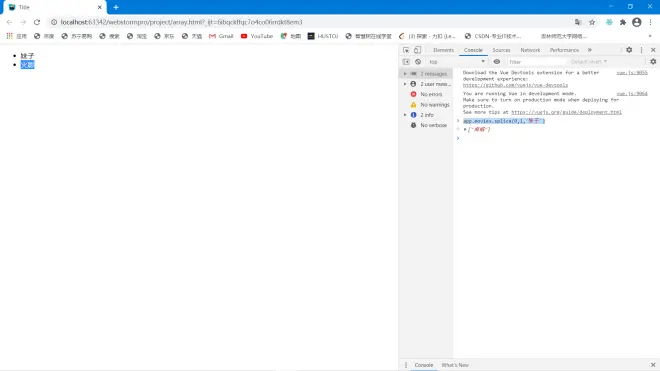Screen dimensions: 660x371
Task: Open the translate page icon
Action: pyautogui.click(x=578, y=22)
